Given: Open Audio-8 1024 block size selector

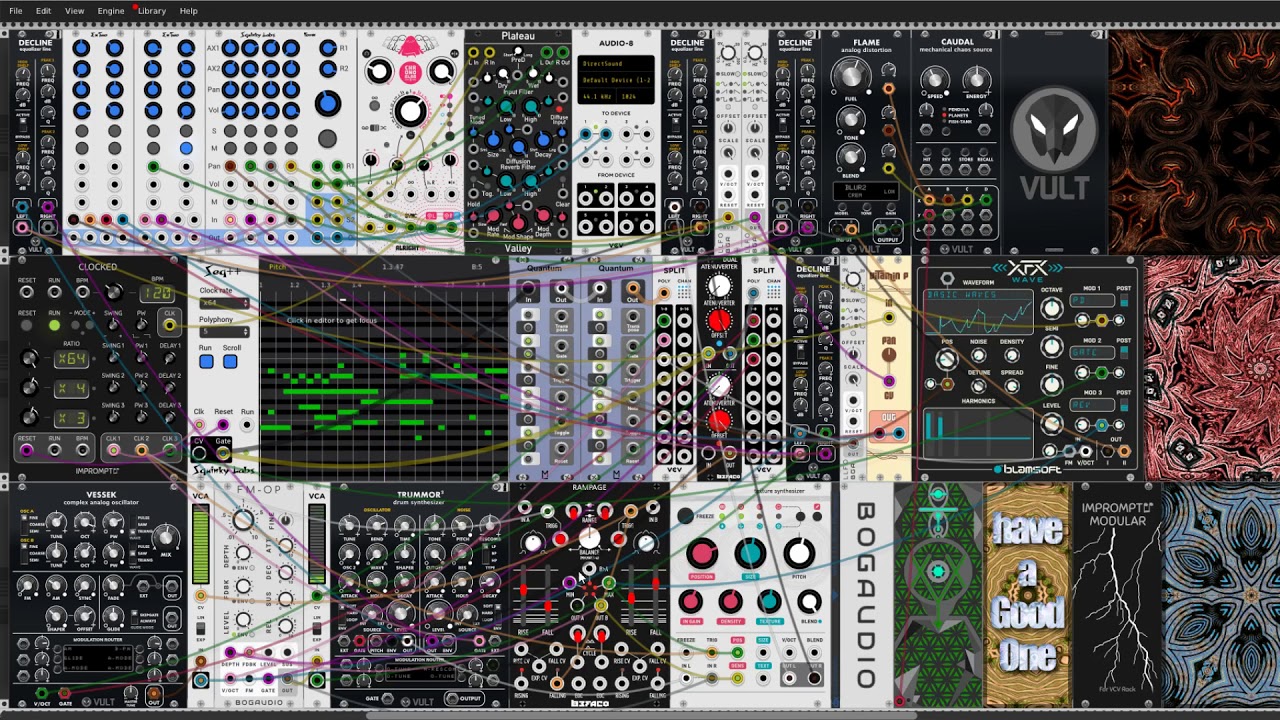Looking at the screenshot, I should click(637, 96).
